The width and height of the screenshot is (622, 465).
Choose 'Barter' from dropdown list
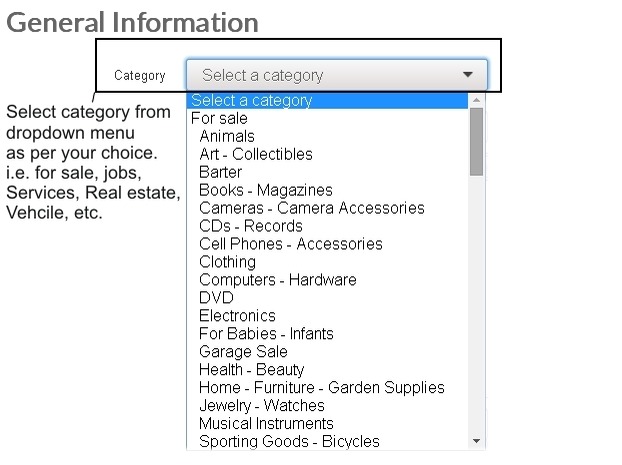(220, 172)
